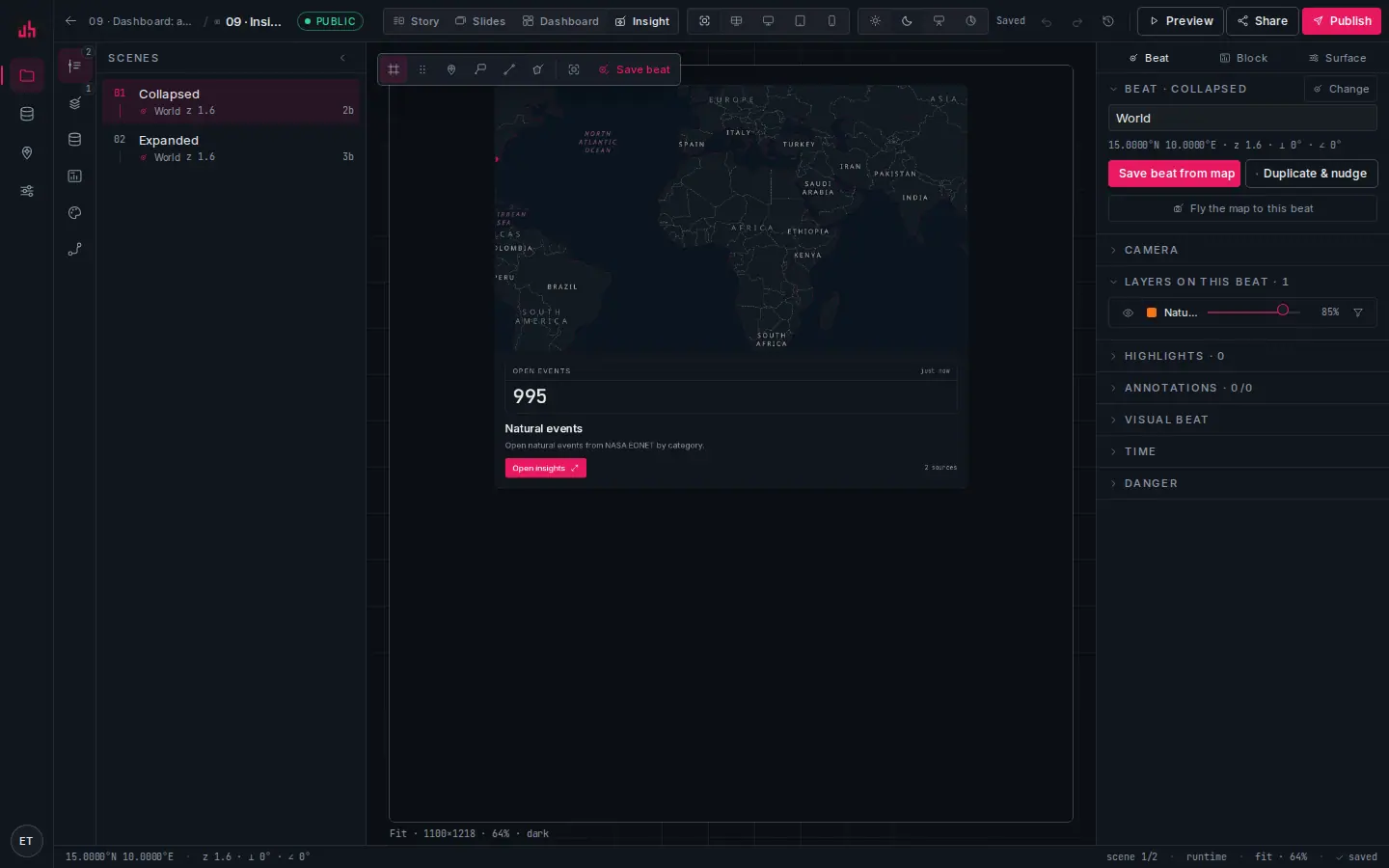This screenshot has height=868, width=1389.
Task: Open the database icon in far-left rail
Action: tap(27, 114)
